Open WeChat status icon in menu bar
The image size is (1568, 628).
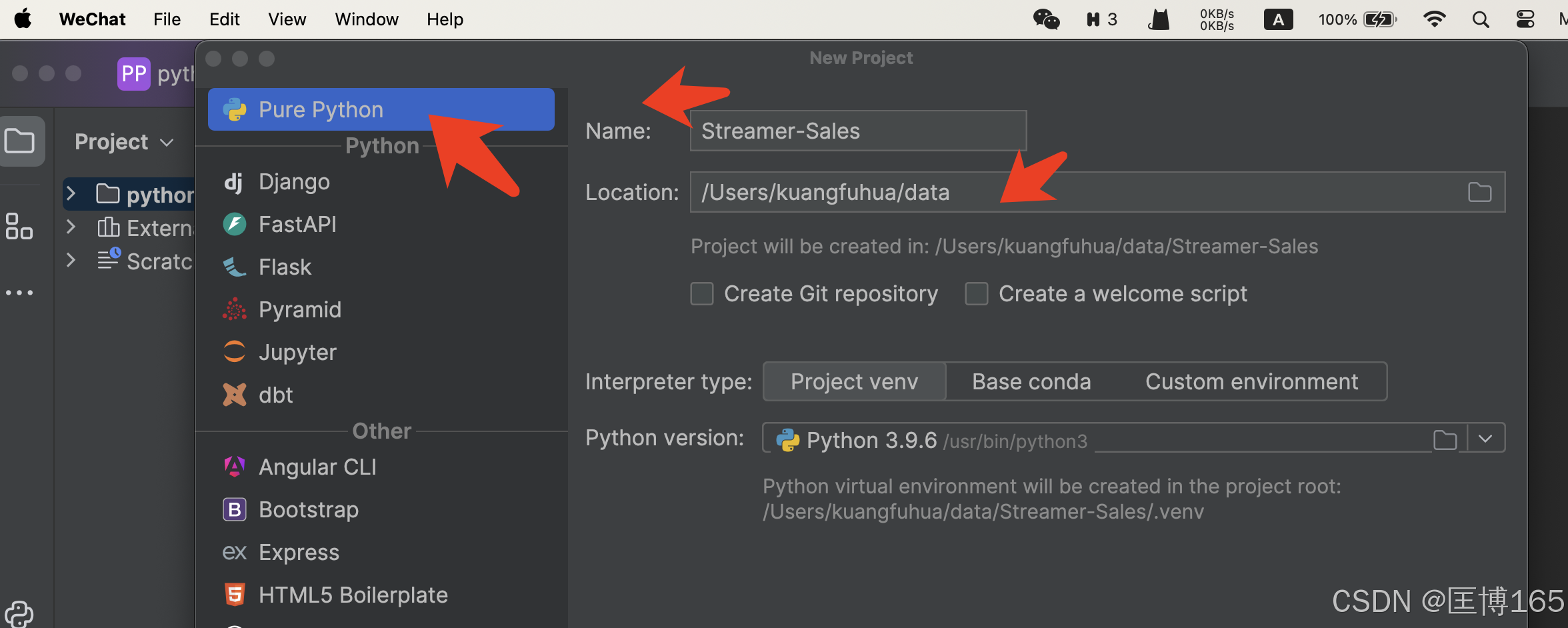[x=1046, y=19]
